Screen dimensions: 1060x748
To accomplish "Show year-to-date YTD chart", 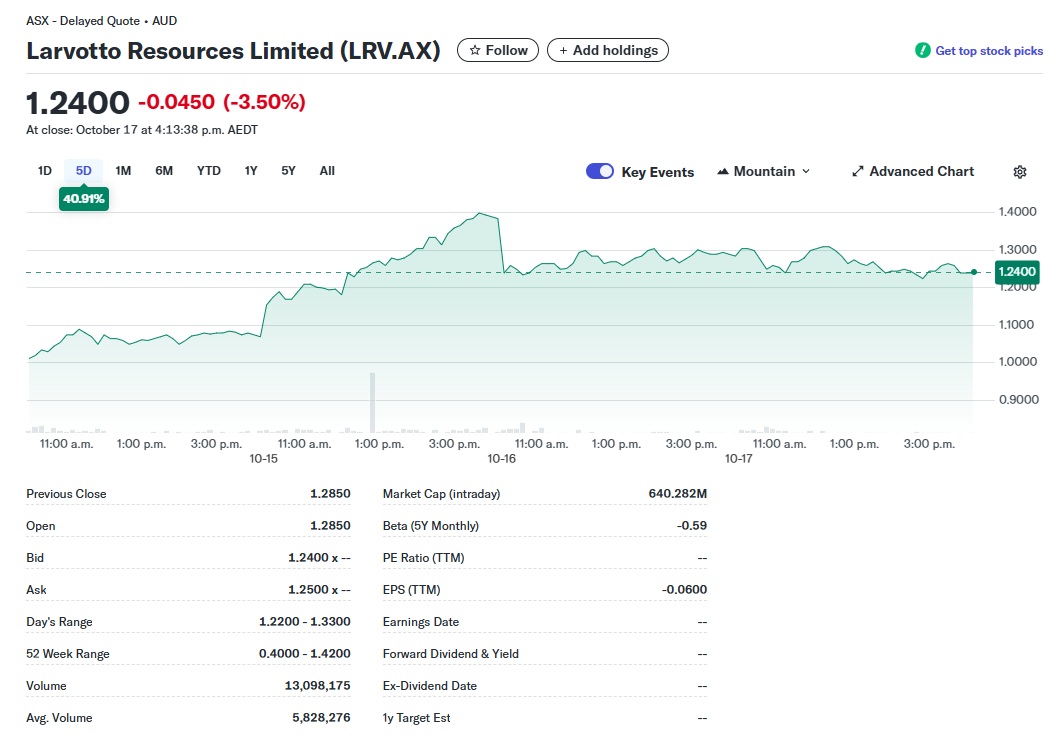I will (x=208, y=171).
